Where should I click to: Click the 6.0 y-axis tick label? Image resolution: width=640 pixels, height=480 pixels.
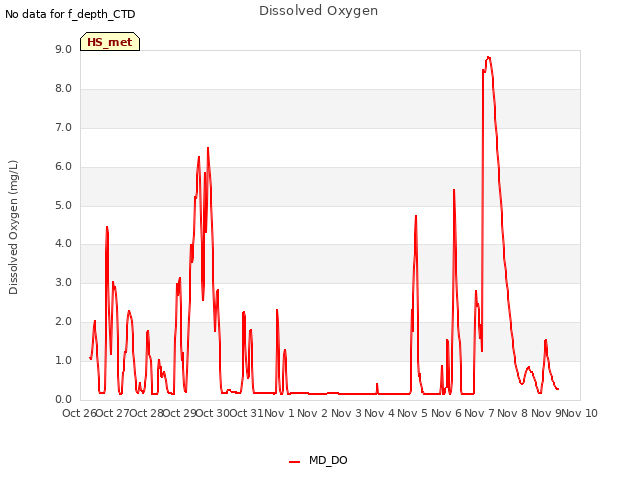pos(63,167)
